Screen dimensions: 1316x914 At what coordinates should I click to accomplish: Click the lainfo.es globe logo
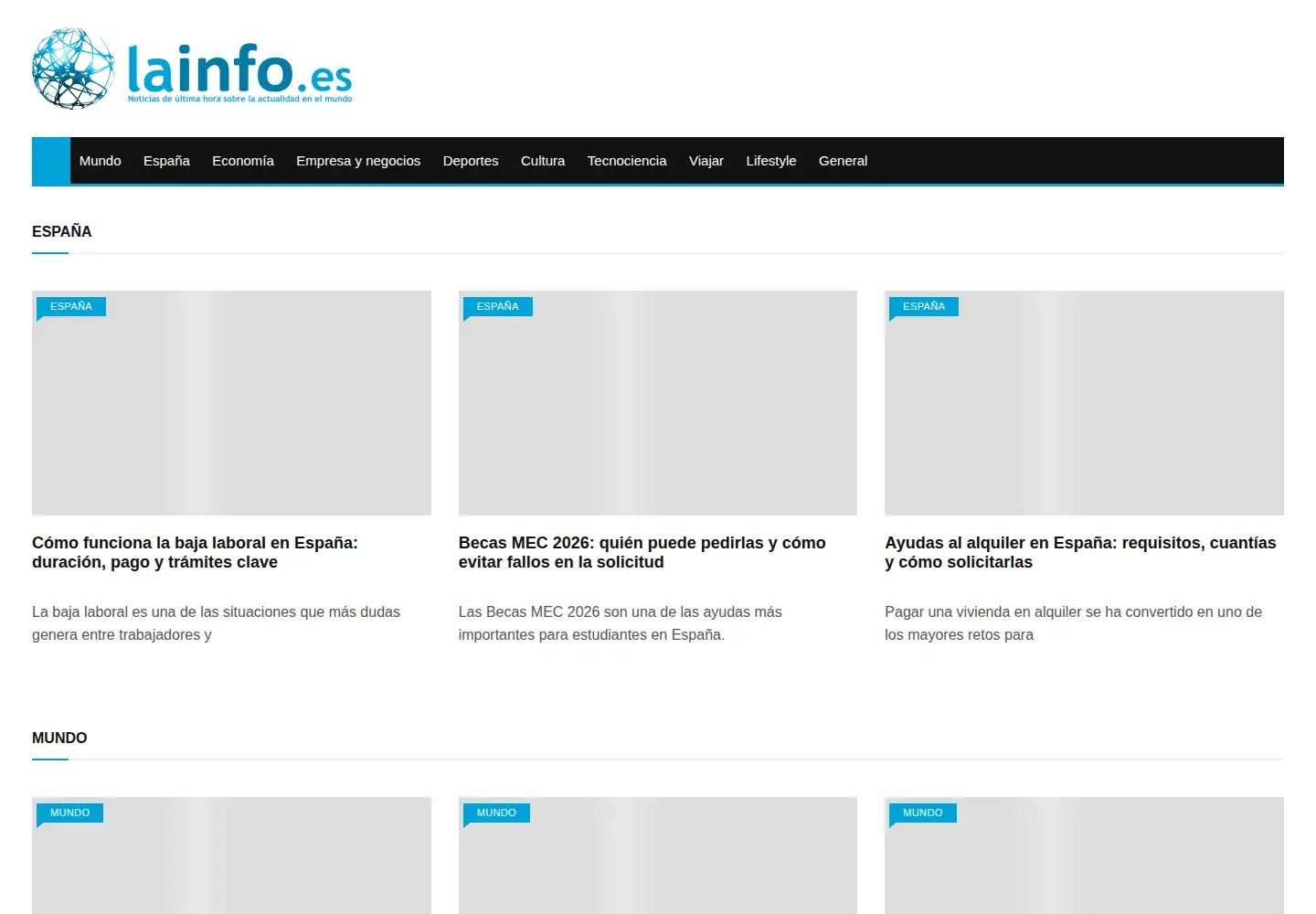[73, 69]
